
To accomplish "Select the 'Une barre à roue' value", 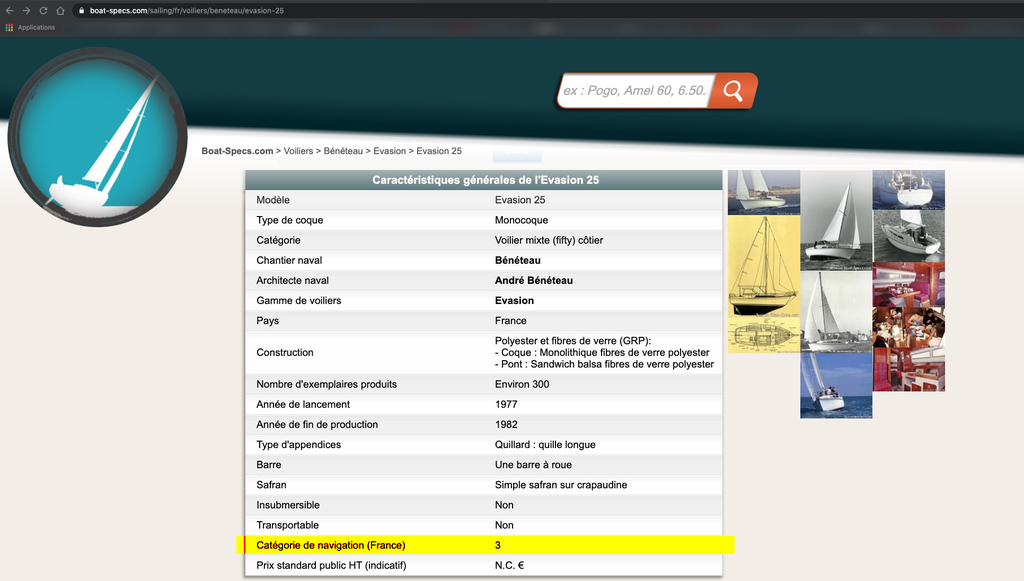I will coord(533,465).
